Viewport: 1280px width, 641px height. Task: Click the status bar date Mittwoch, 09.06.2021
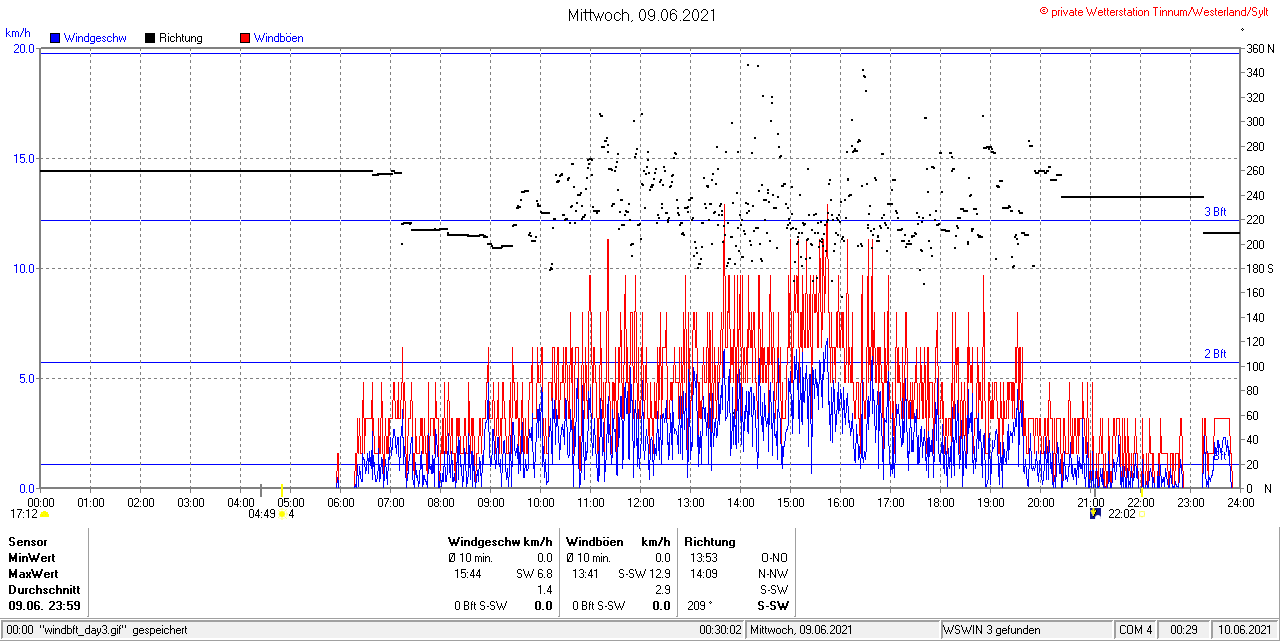802,630
